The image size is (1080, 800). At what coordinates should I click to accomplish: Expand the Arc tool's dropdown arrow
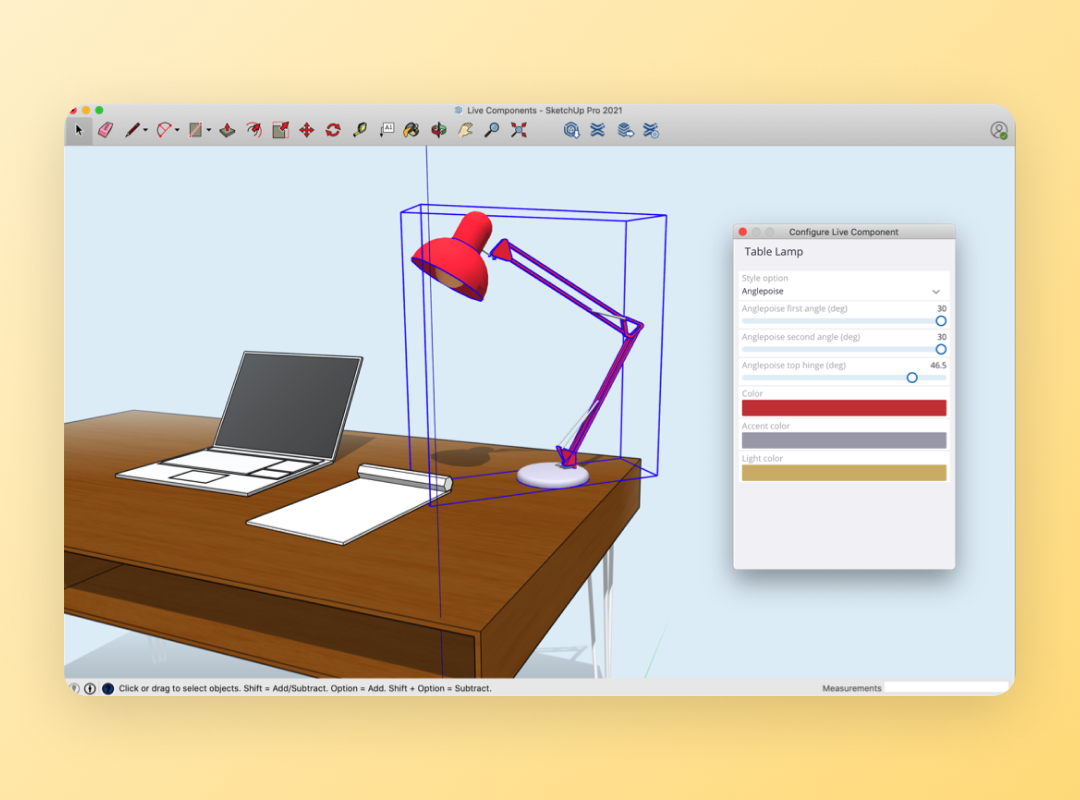(x=177, y=131)
